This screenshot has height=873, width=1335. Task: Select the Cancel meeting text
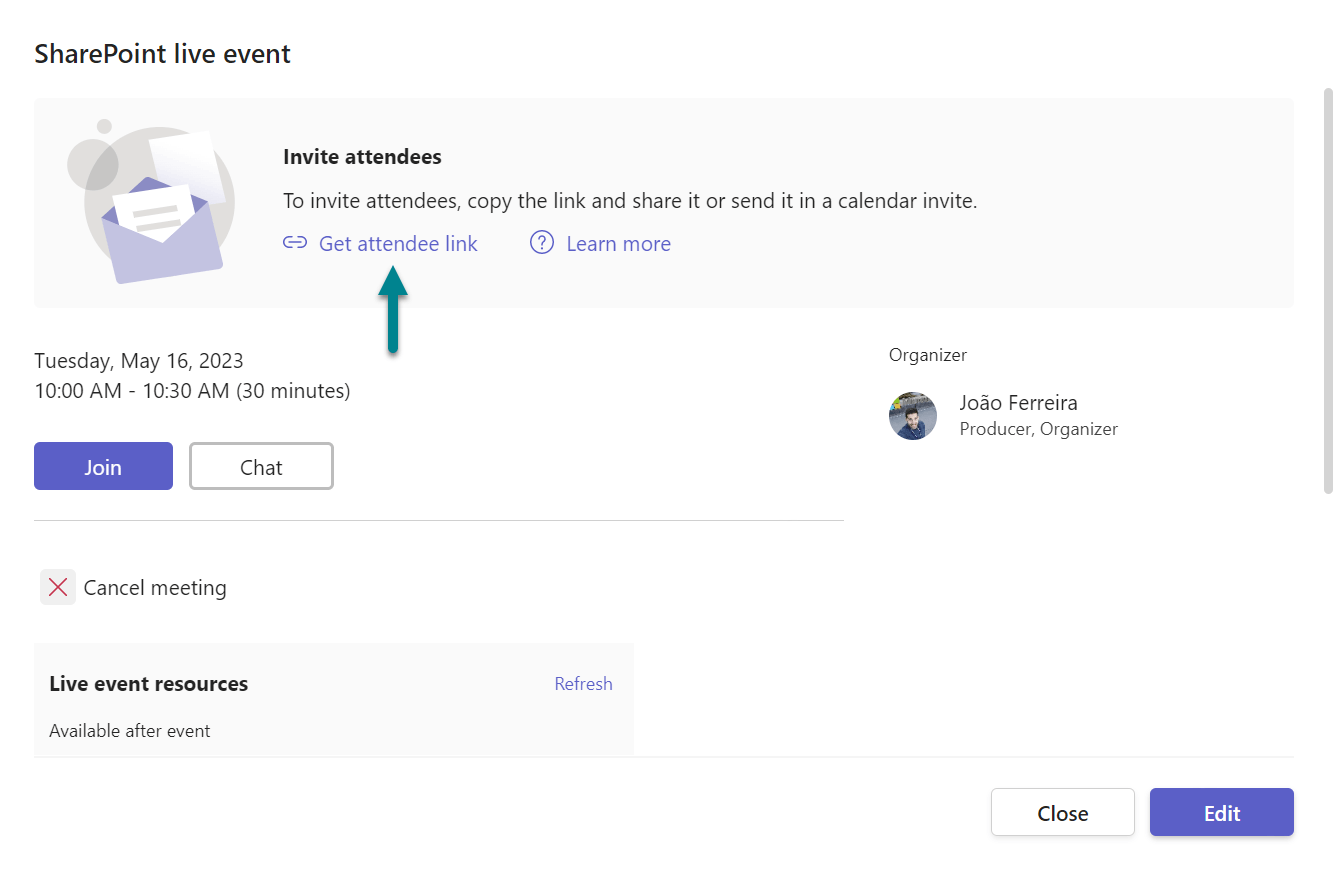155,588
